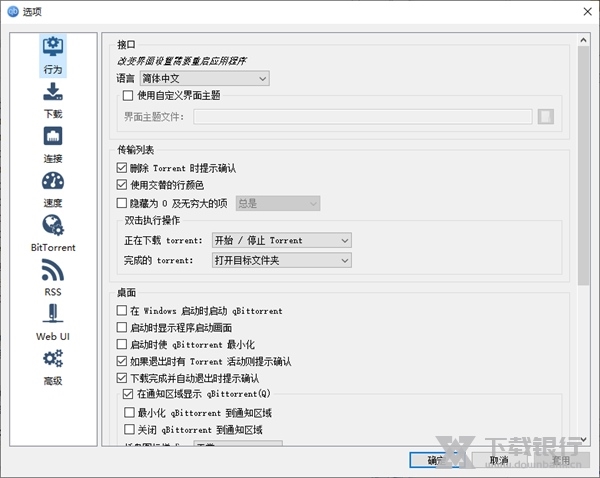Screen dimensions: 600x478
Task: Select the 连接 tab label
Action: 53,158
